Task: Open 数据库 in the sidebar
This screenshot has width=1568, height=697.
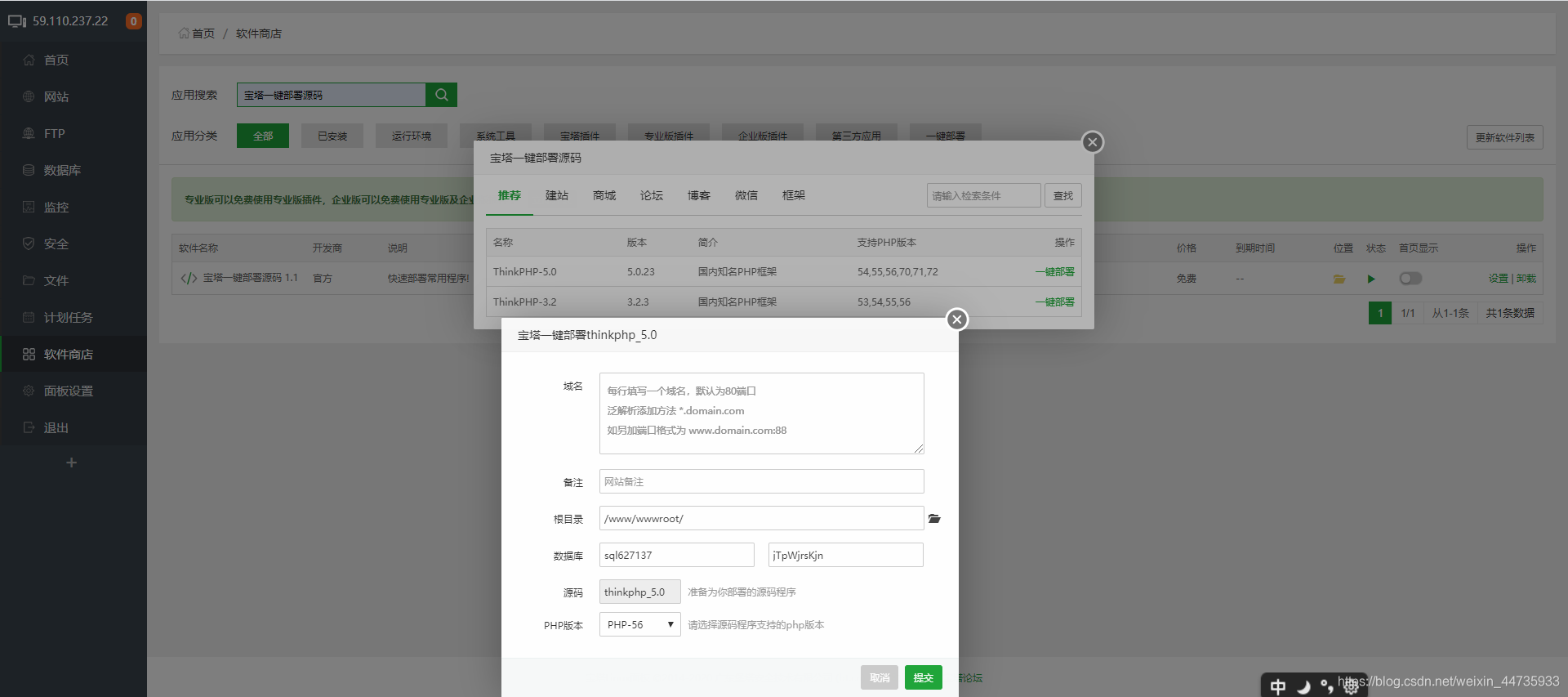Action: pyautogui.click(x=62, y=170)
